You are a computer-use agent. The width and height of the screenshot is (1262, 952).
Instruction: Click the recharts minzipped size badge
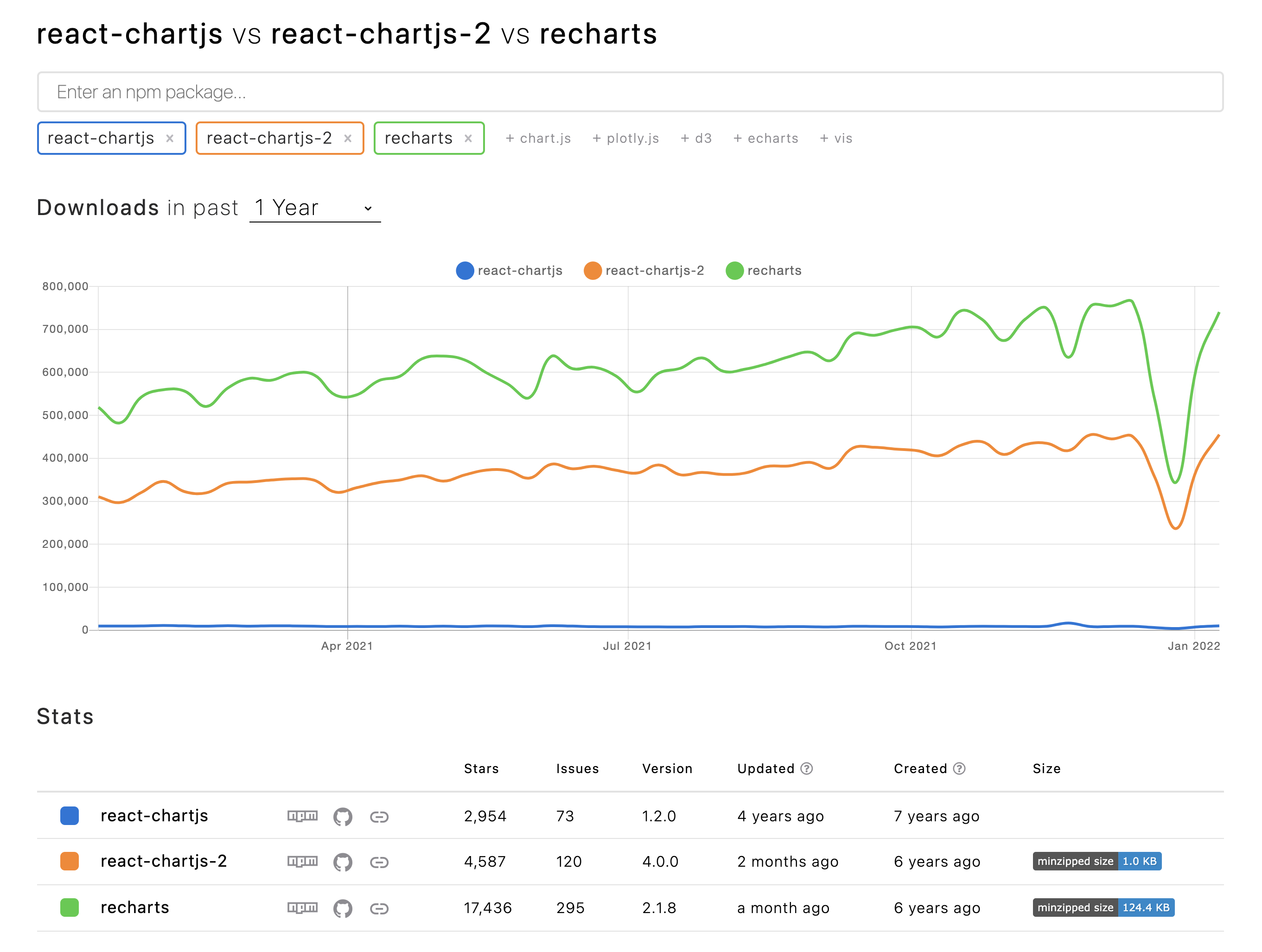(1103, 908)
